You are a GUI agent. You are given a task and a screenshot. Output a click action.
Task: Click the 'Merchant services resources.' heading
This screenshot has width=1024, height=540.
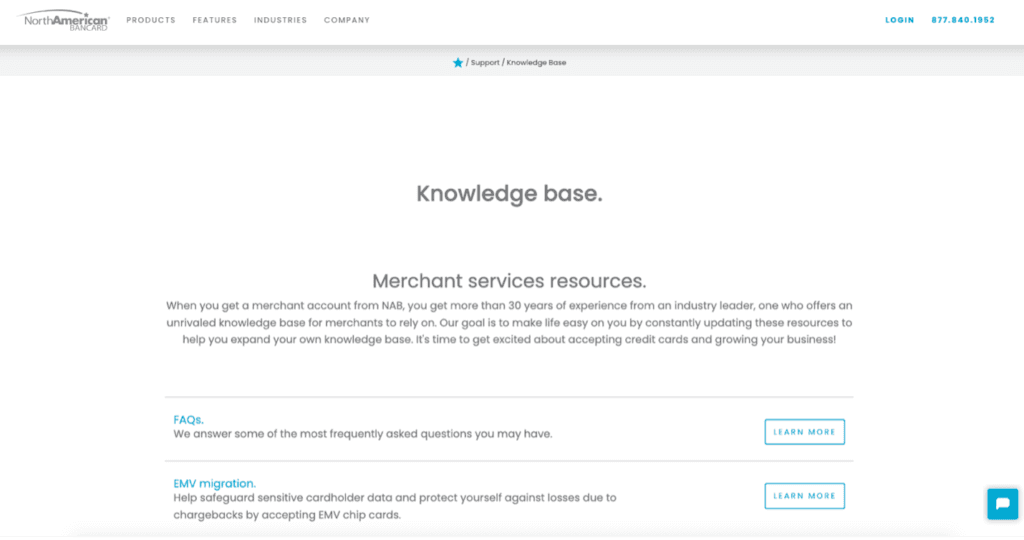coord(509,281)
